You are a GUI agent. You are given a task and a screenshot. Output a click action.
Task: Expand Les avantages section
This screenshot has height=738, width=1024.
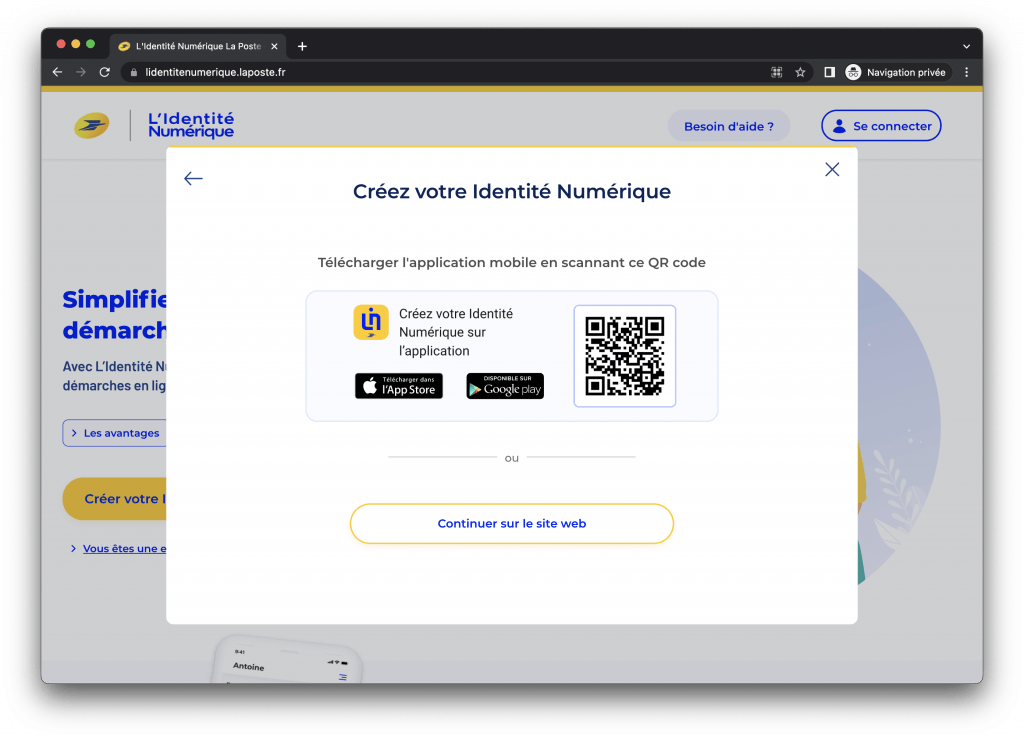click(115, 433)
